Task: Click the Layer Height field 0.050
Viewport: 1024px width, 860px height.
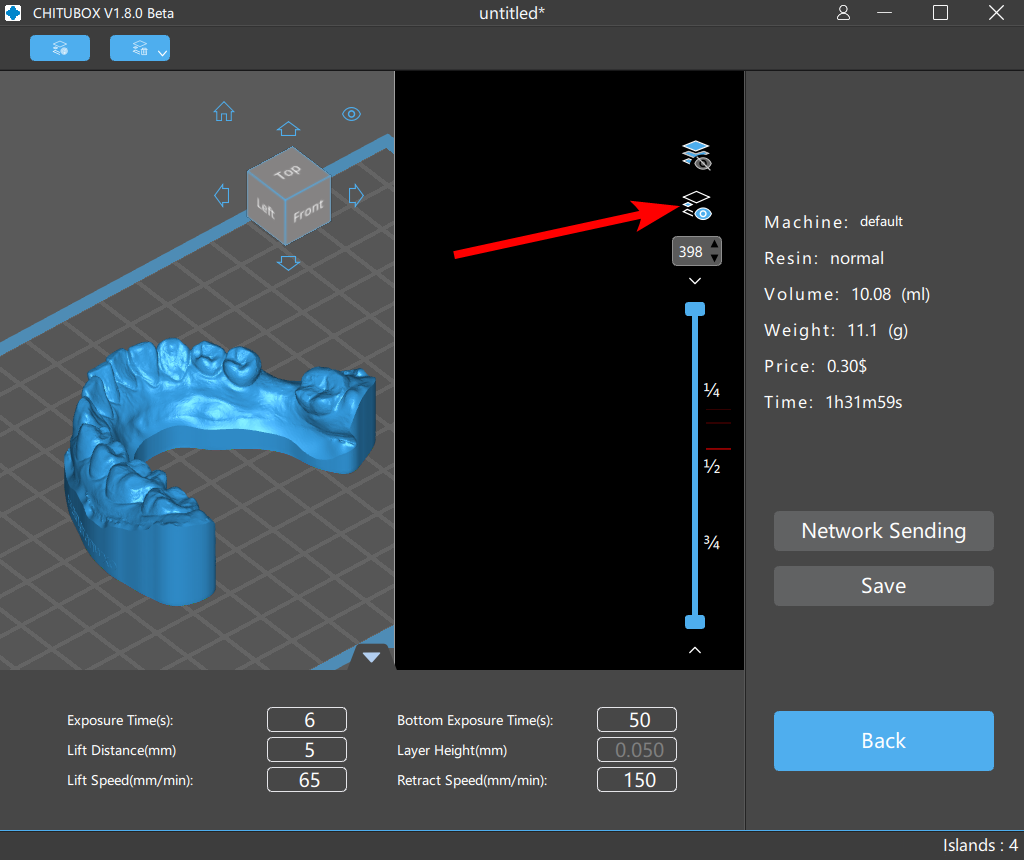Action: (x=637, y=750)
